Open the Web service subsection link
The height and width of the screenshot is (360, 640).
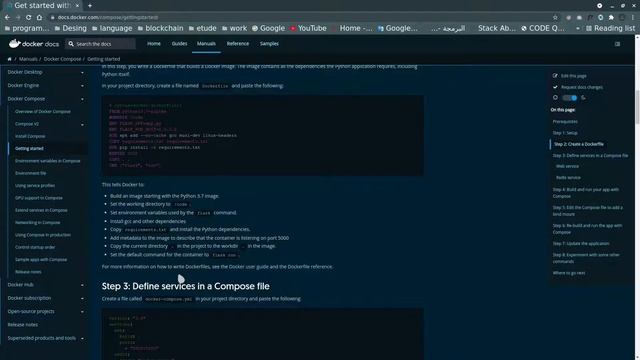[x=567, y=167]
